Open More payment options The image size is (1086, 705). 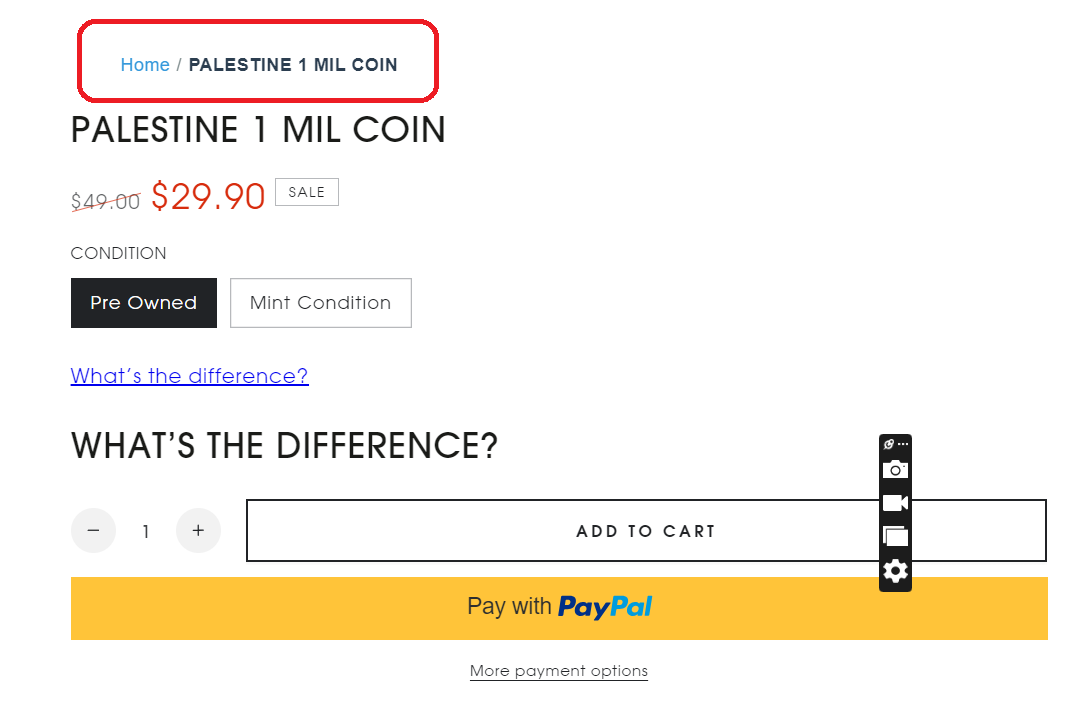559,670
